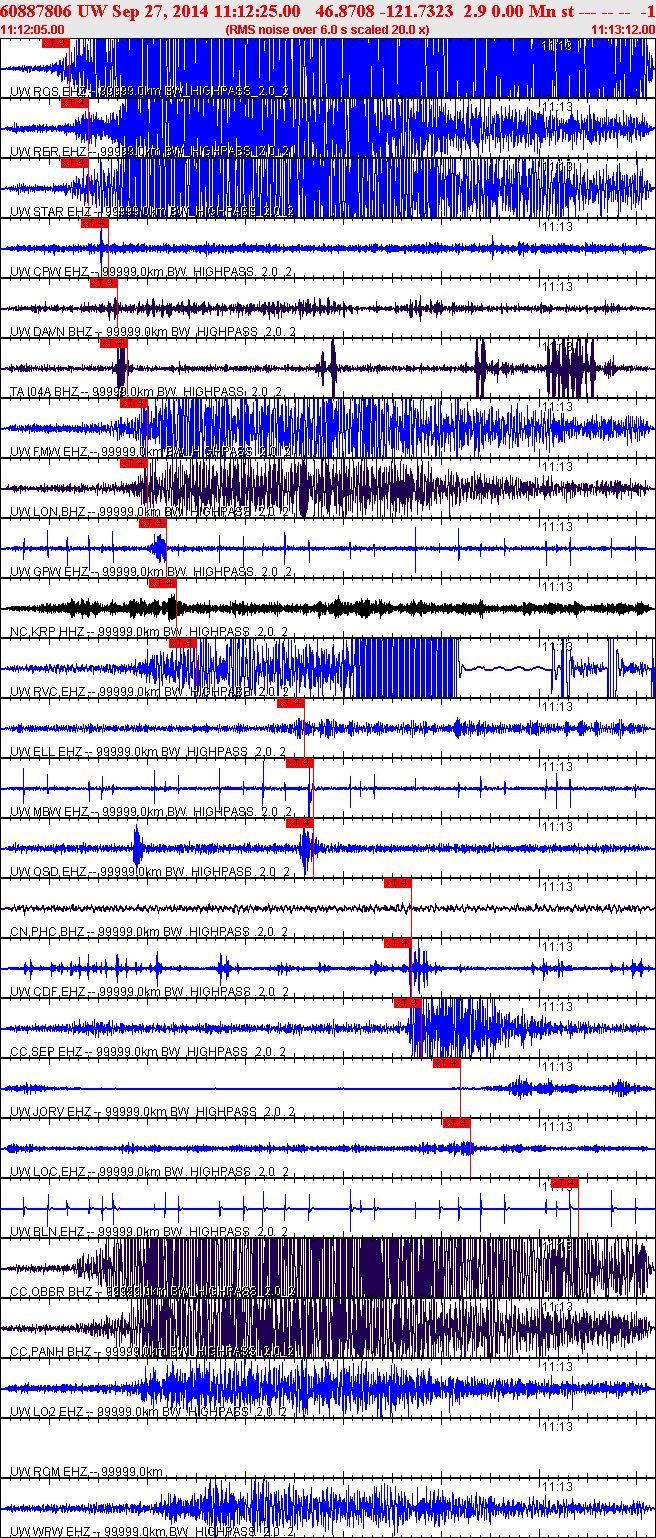Select the UW RCM EHZ empty trace label
Screen dimensions: 656x1538
pos(50,1472)
